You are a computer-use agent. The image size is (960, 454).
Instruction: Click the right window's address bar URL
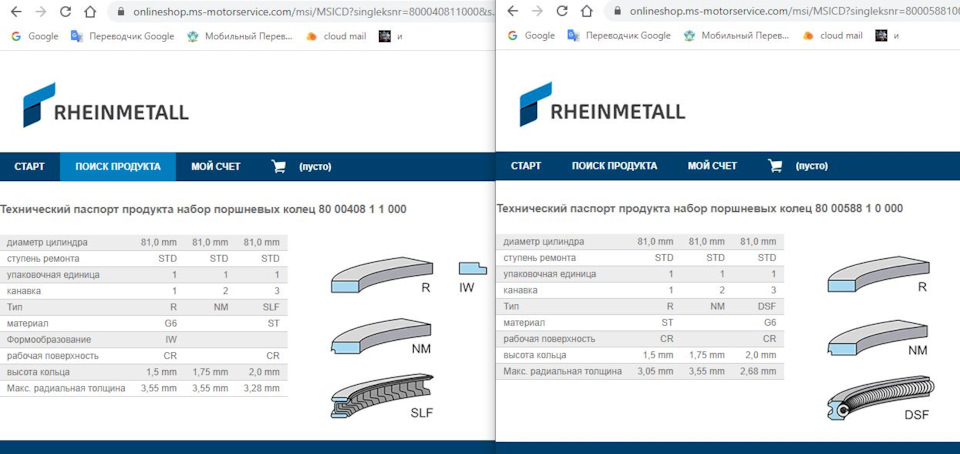click(795, 11)
